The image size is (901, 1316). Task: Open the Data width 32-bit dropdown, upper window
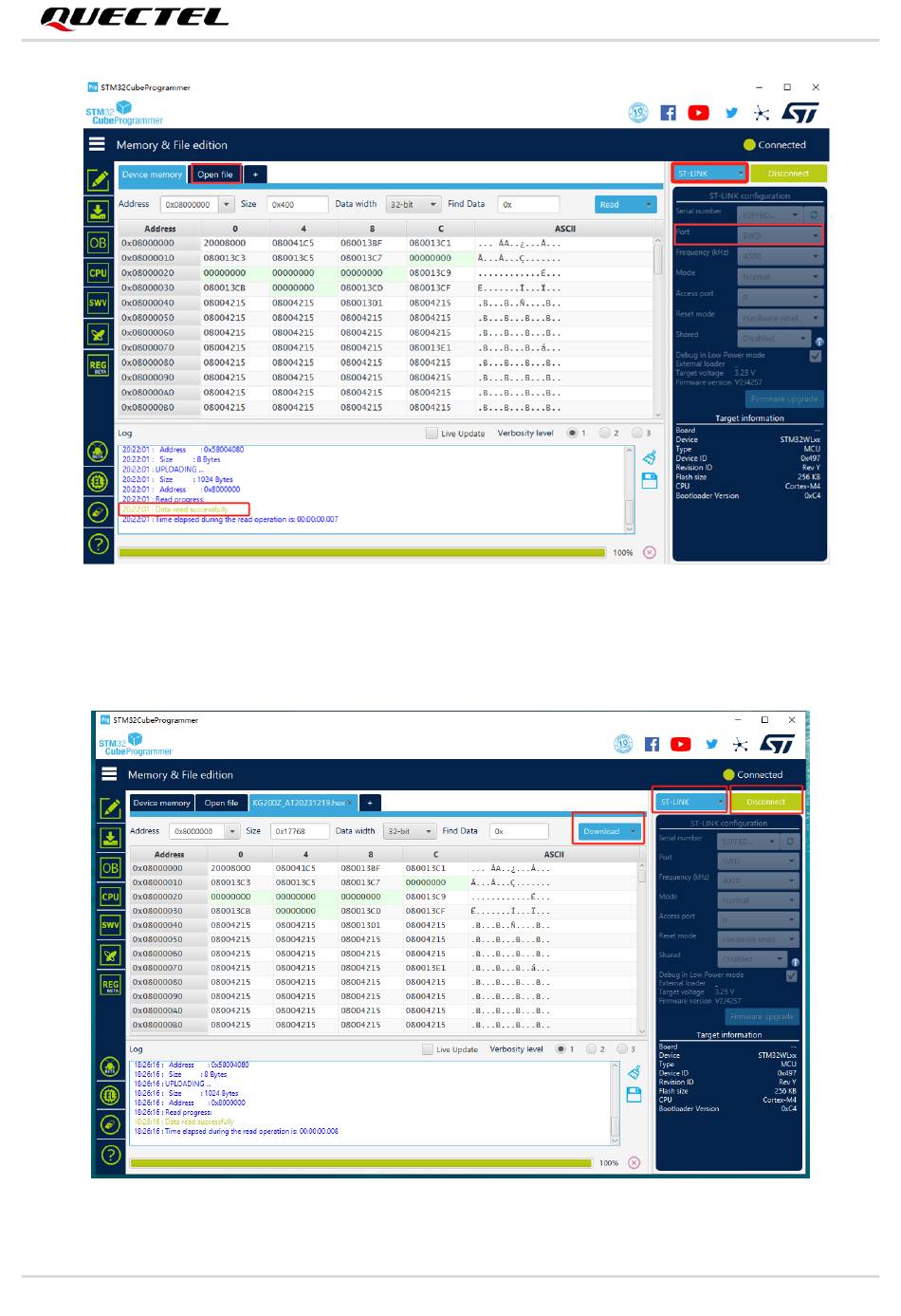click(414, 204)
